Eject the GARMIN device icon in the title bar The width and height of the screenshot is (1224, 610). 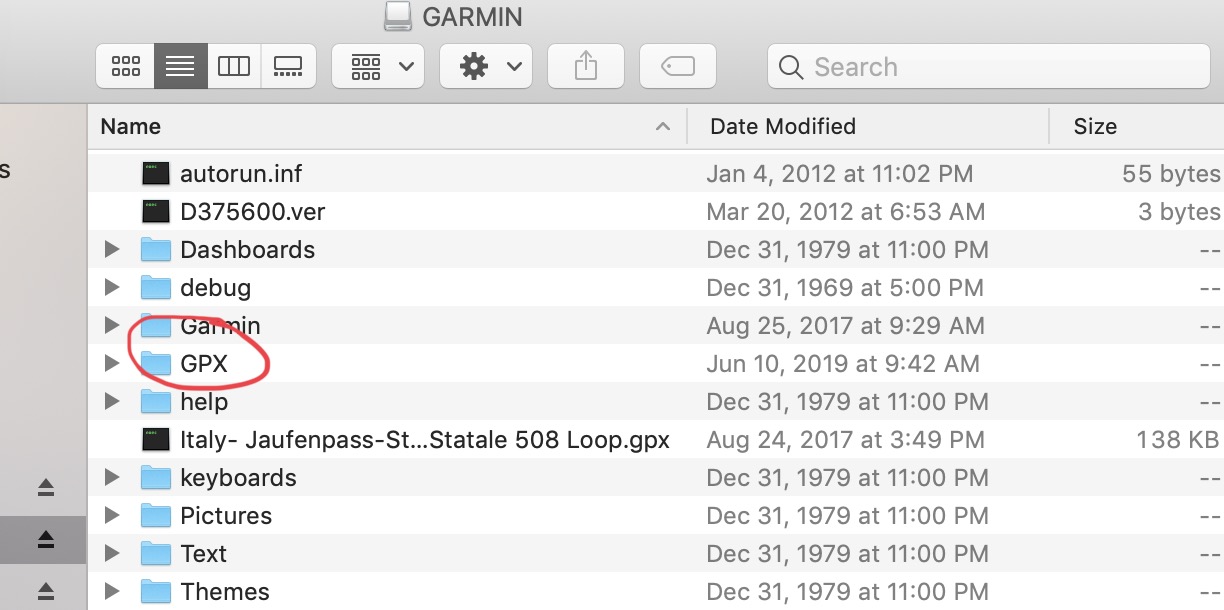396,16
